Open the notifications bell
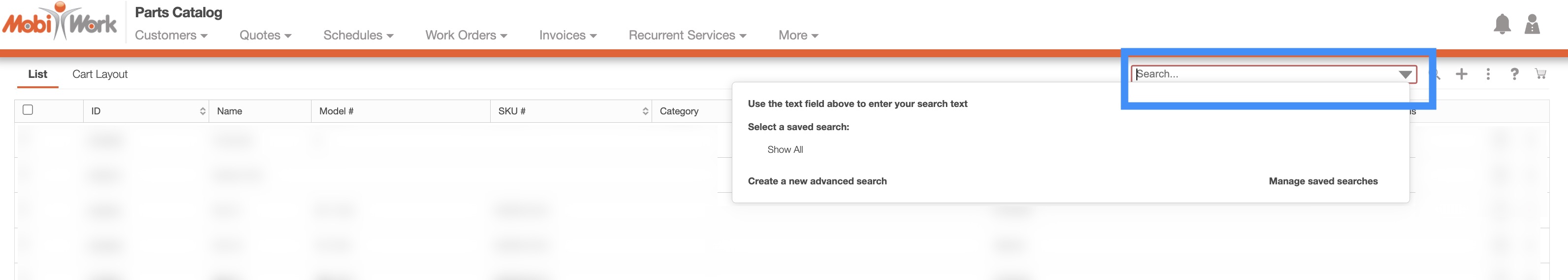Screen dimensions: 1568x280 [x=1502, y=24]
